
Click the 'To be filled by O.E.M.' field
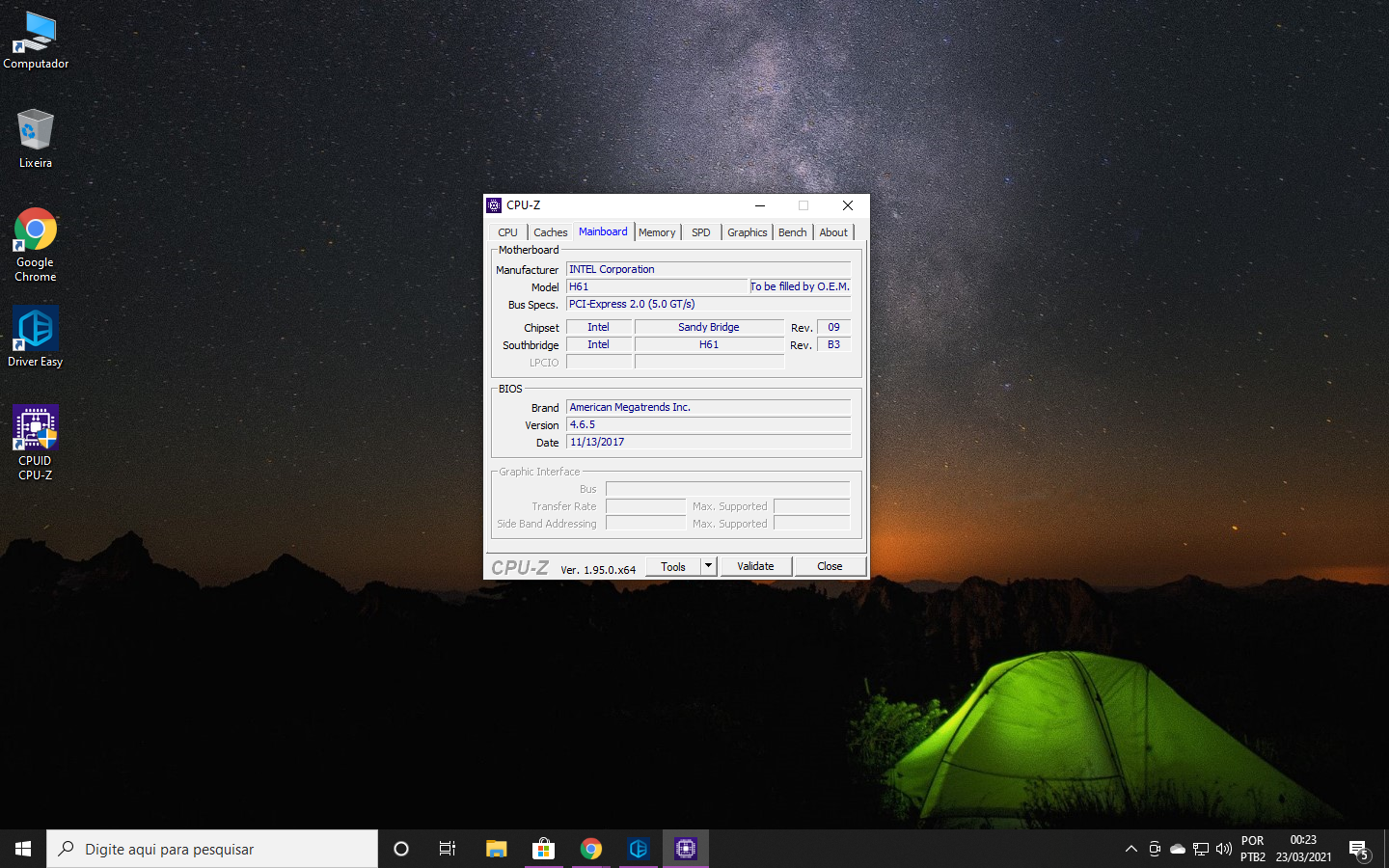[x=801, y=287]
